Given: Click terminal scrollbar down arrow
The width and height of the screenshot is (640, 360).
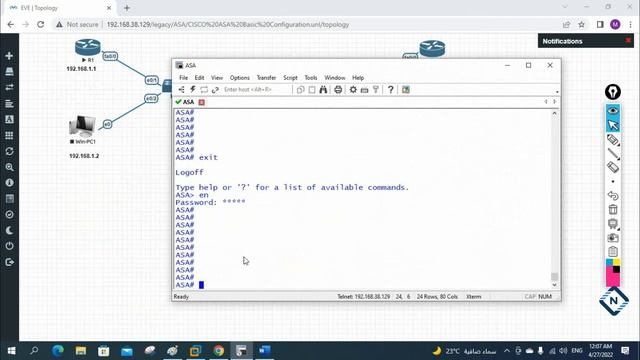Looking at the screenshot, I should click(x=554, y=285).
